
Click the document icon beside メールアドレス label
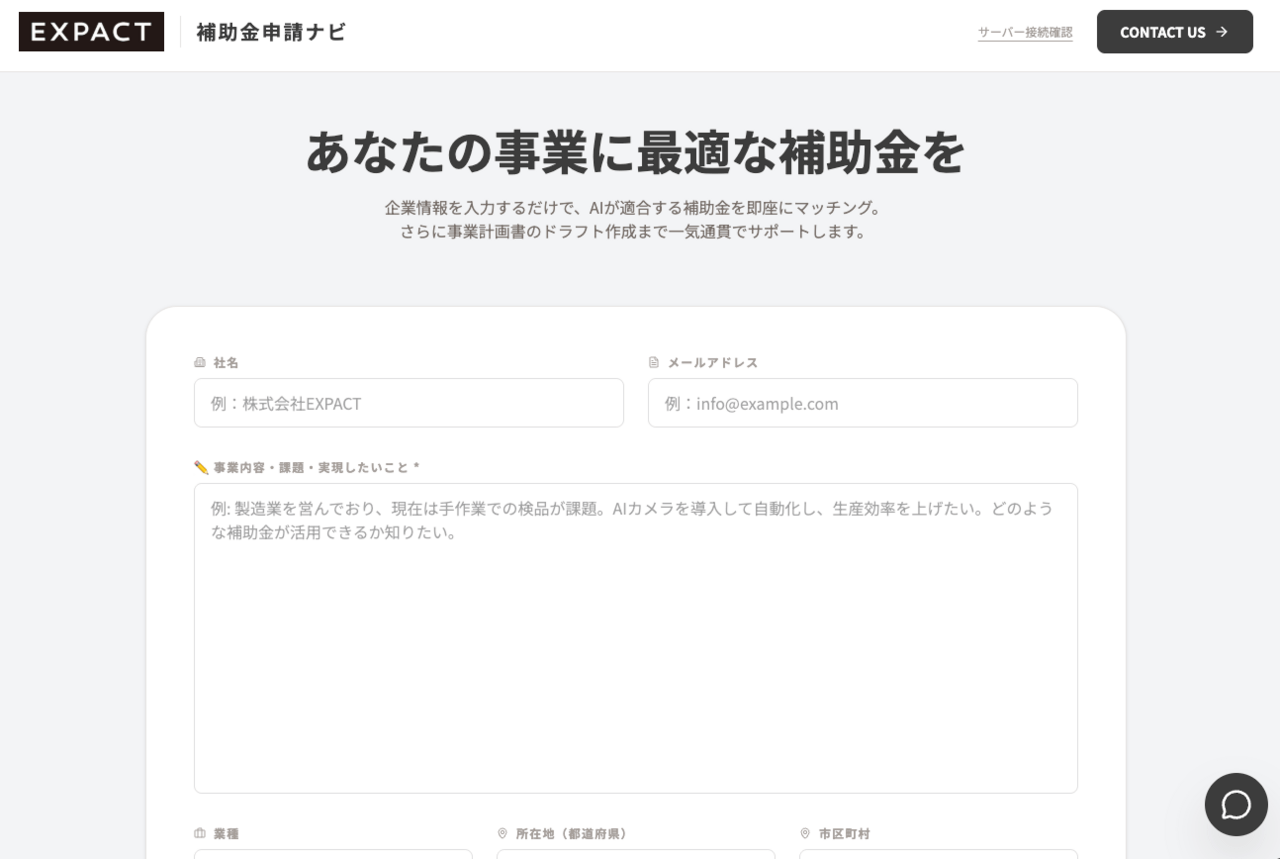653,362
